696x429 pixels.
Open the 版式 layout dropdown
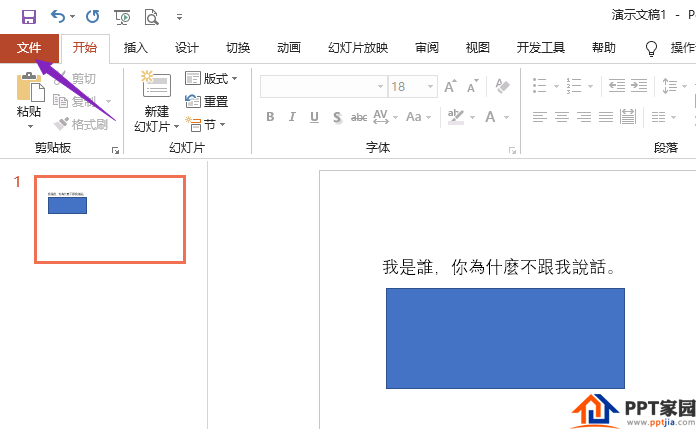[x=211, y=79]
